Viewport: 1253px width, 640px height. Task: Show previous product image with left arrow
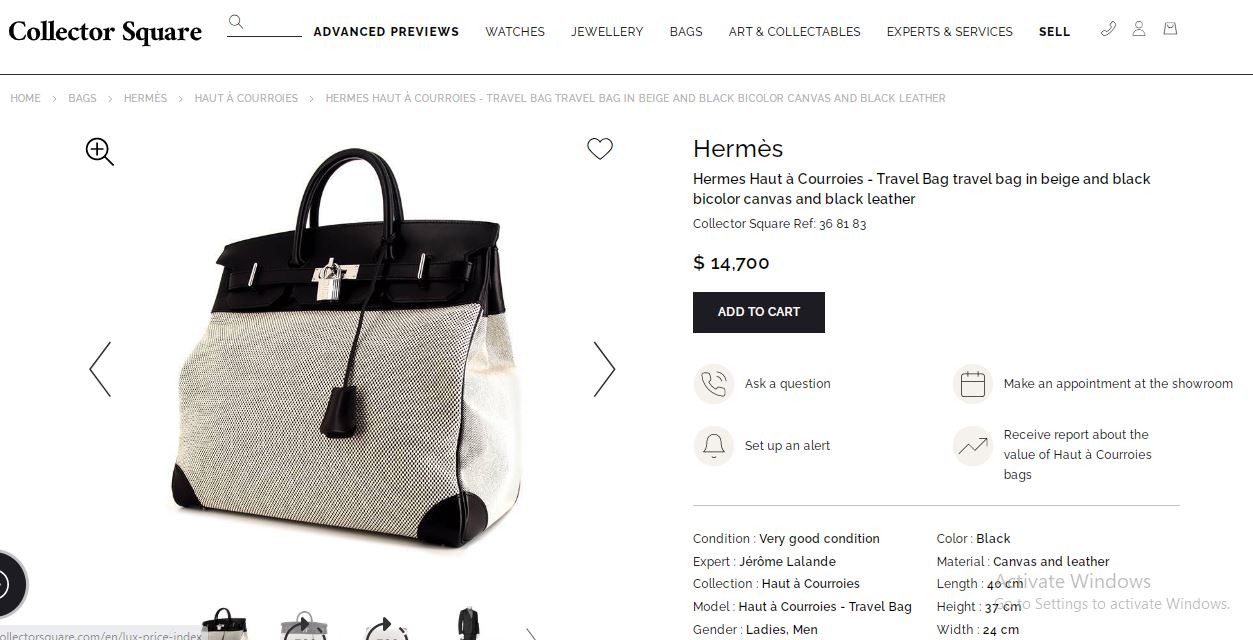[100, 369]
